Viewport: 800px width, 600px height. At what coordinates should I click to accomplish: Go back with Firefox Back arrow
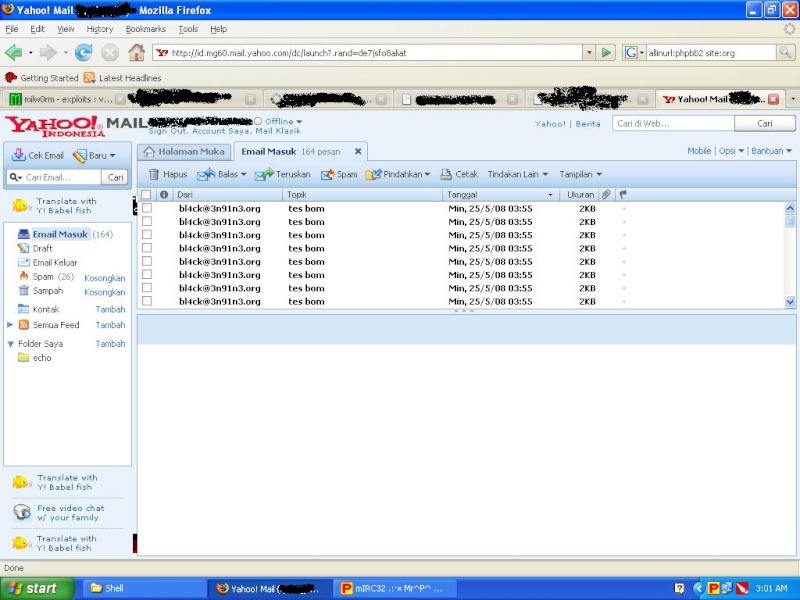tap(13, 53)
